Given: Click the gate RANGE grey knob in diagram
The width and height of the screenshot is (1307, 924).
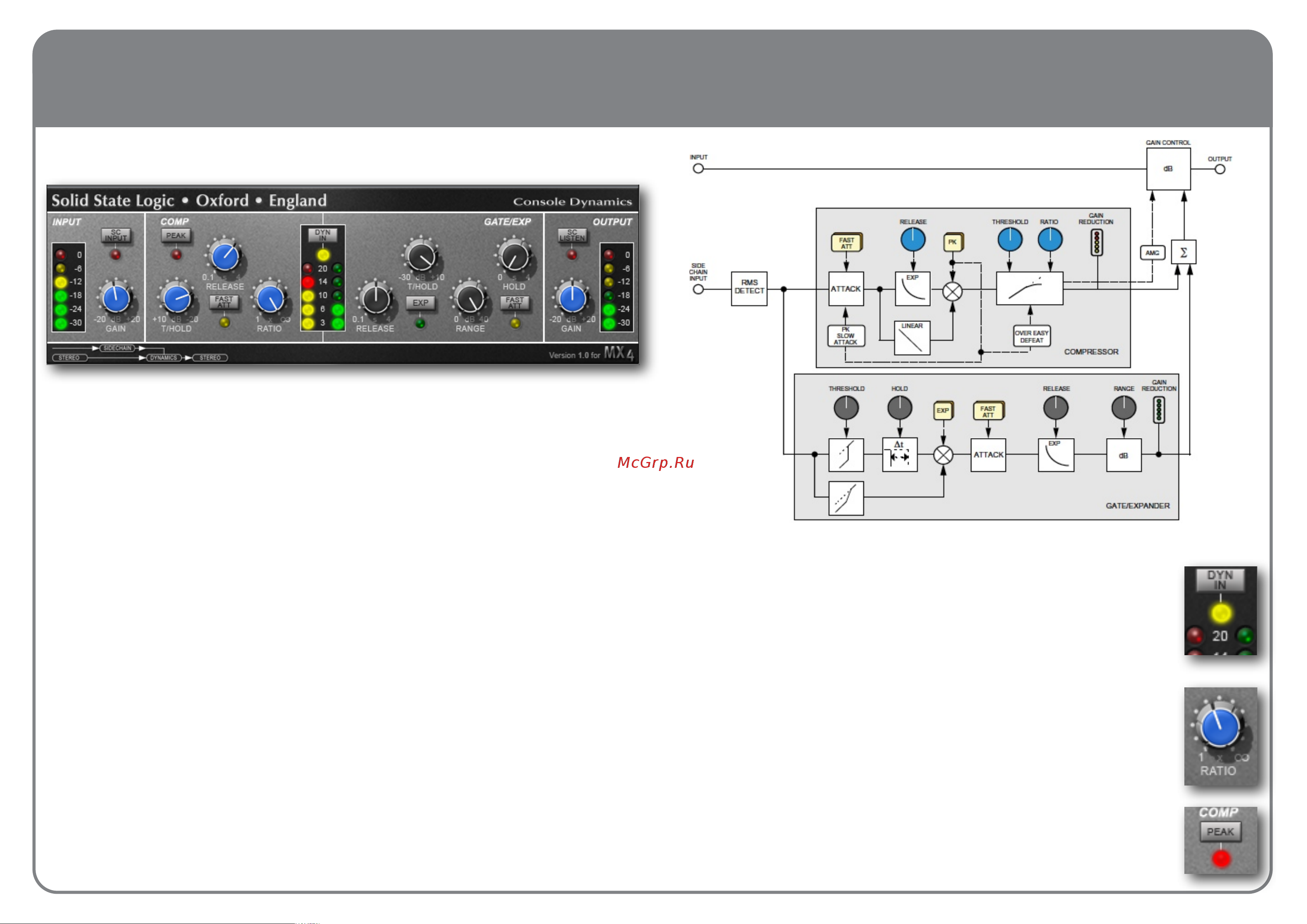Looking at the screenshot, I should click(1124, 408).
